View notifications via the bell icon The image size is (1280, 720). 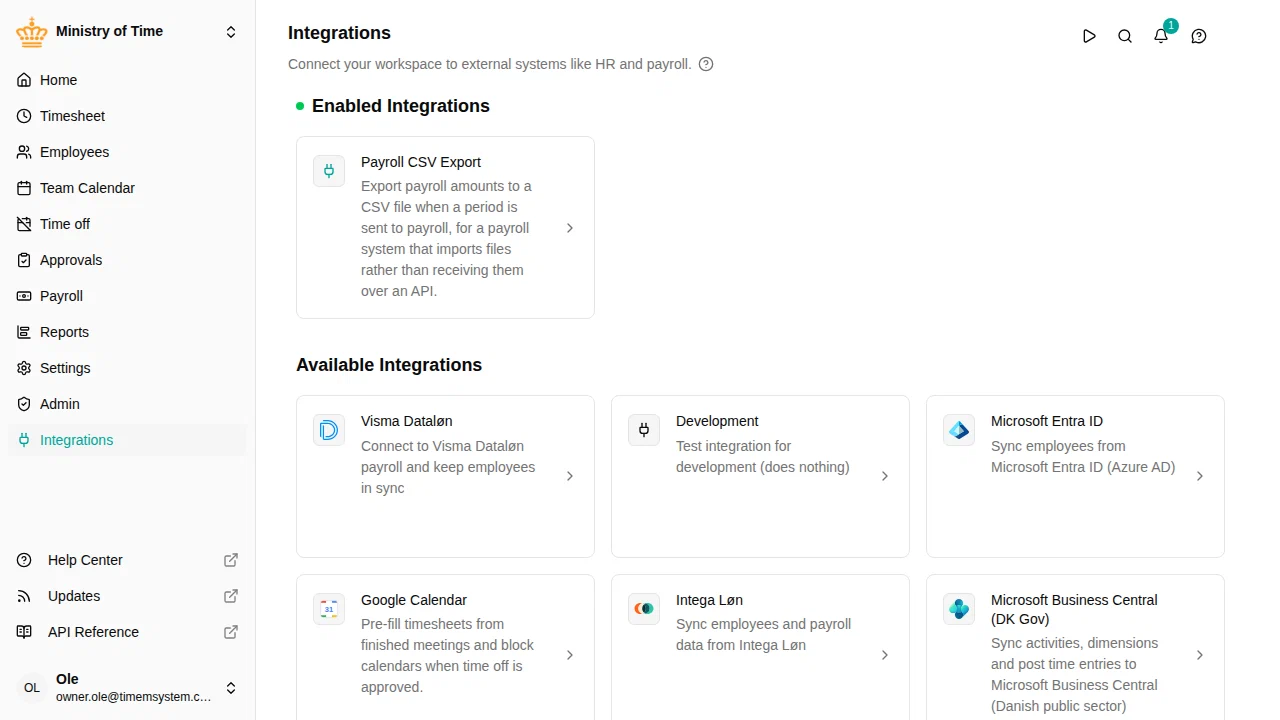tap(1161, 36)
